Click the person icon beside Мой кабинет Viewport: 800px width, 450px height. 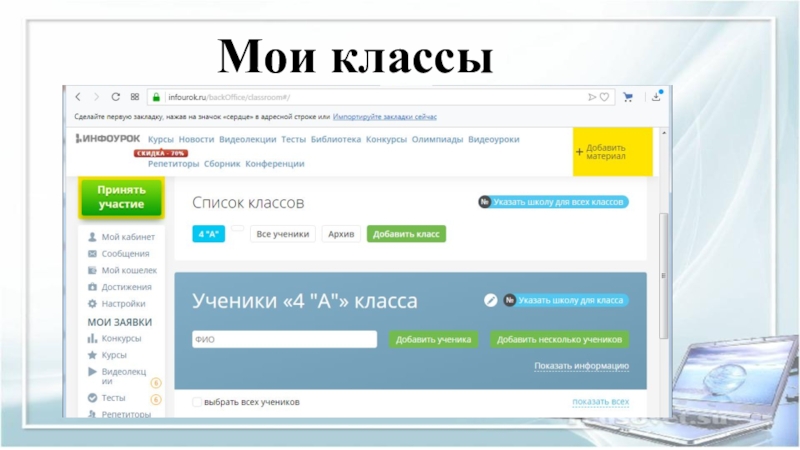point(92,237)
